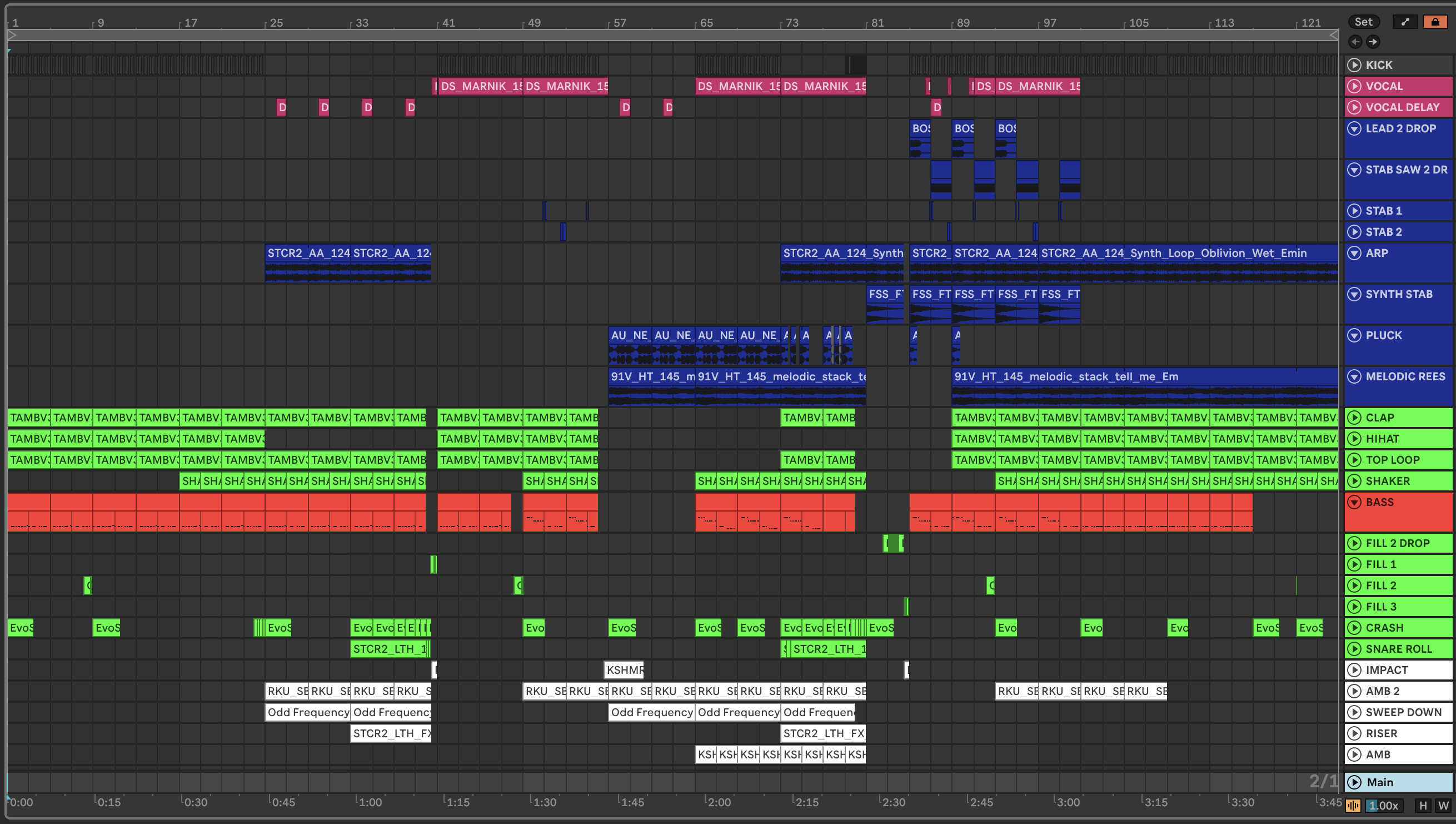Click the W optimize width button

pyautogui.click(x=1444, y=805)
